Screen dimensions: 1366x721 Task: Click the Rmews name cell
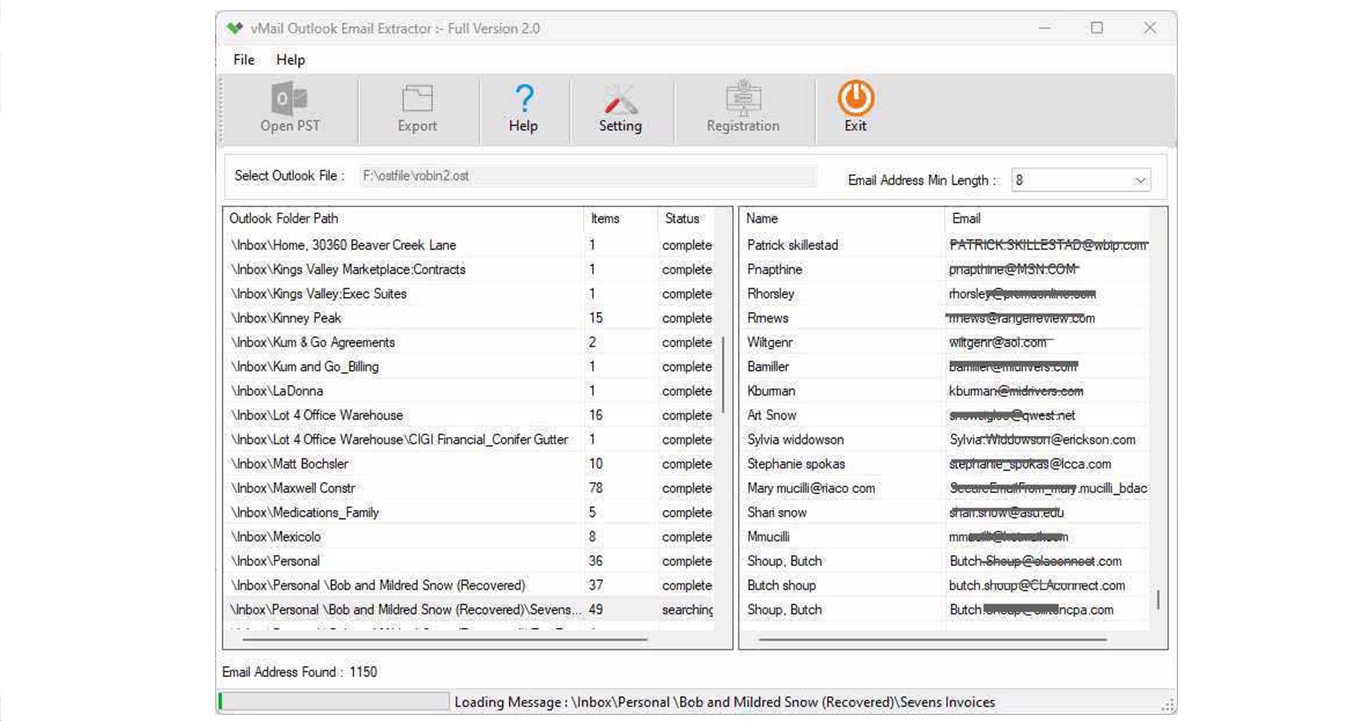pyautogui.click(x=768, y=318)
